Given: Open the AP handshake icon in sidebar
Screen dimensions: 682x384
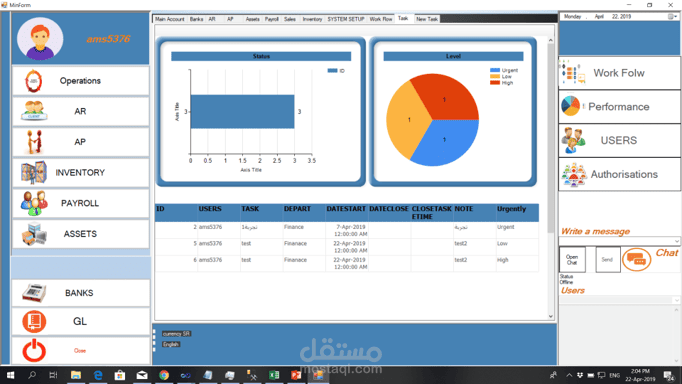Looking at the screenshot, I should [35, 142].
